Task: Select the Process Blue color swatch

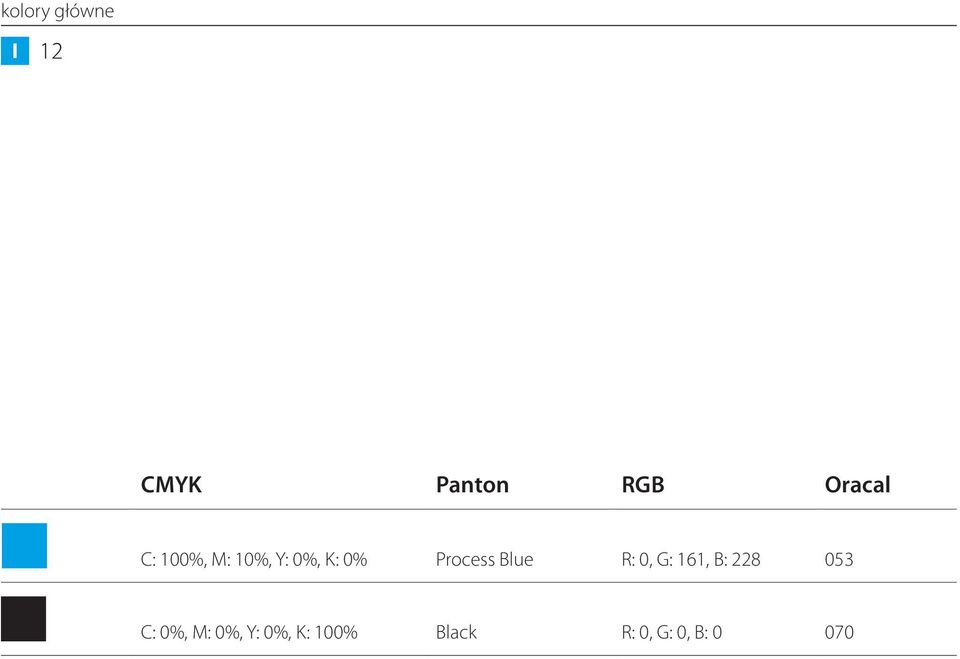Action: (24, 546)
